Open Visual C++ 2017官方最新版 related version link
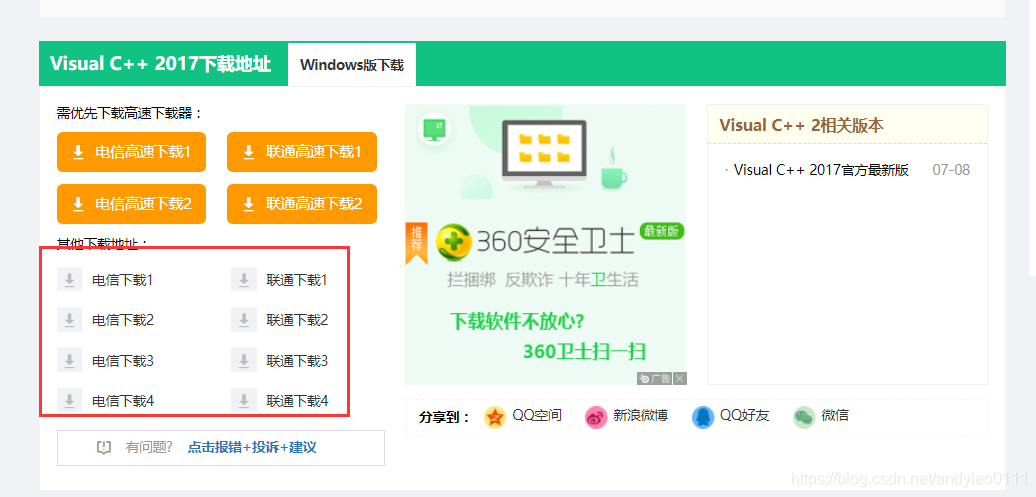 pos(821,170)
